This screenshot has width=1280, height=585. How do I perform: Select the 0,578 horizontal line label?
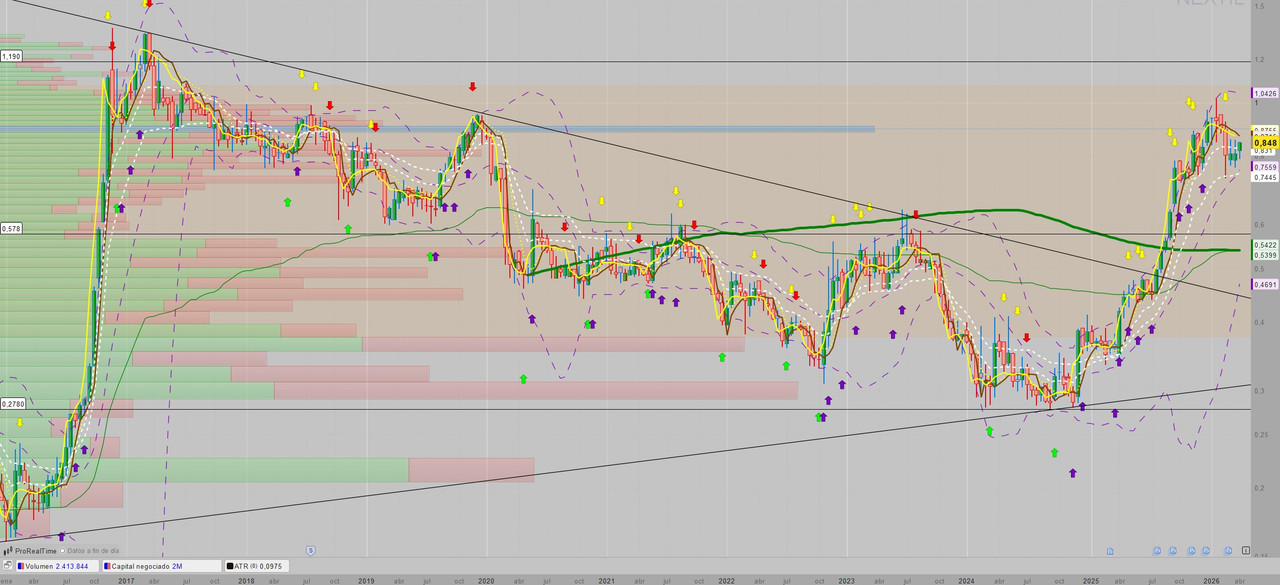[12, 229]
